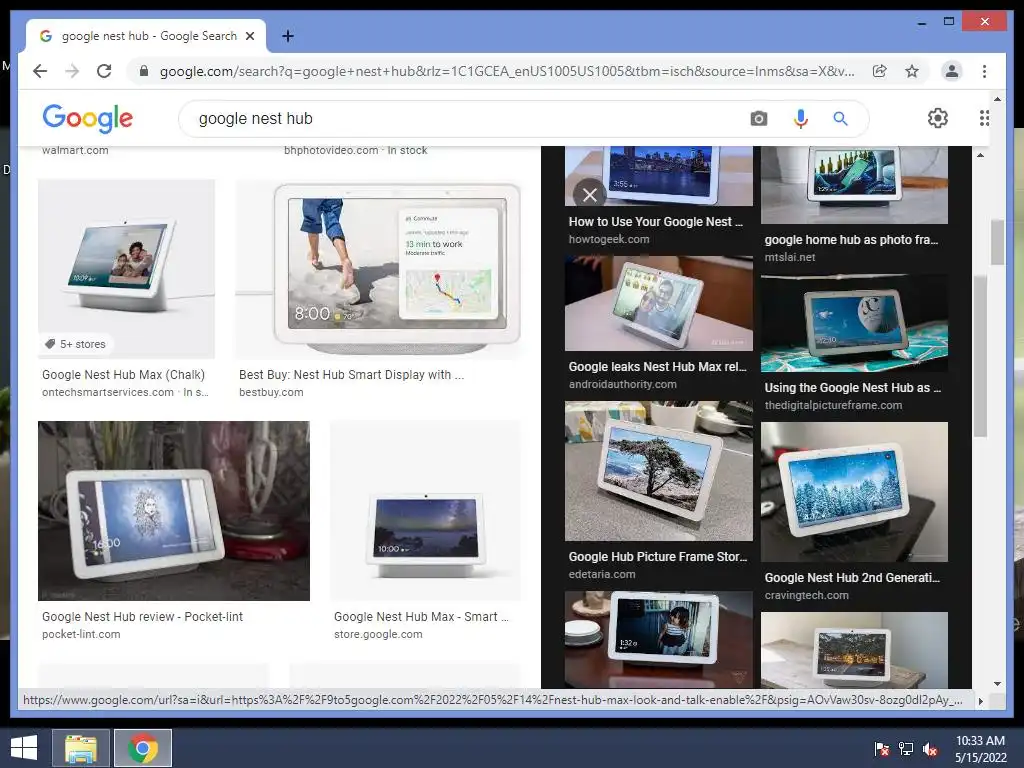
Task: Open the muted volume tray icon
Action: click(930, 749)
